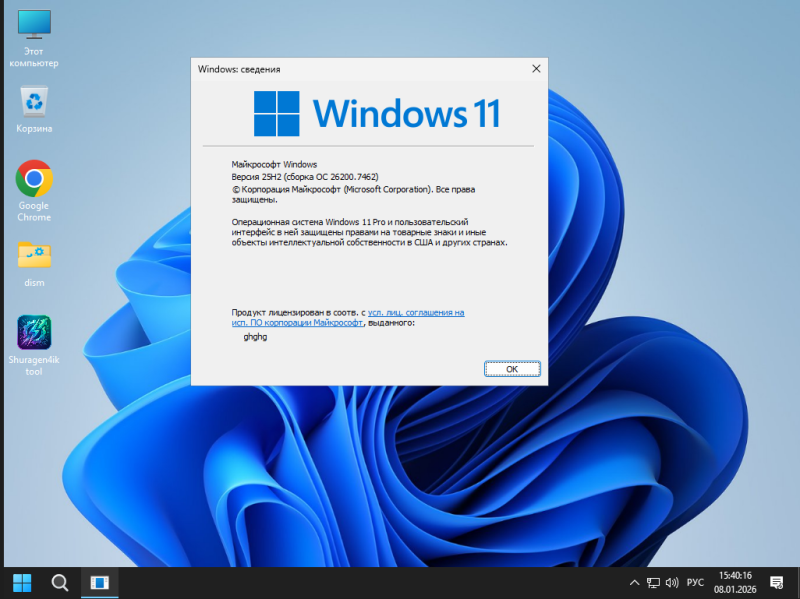Select the dism folder on the desktop
Screen dimensions: 800x599
click(34, 262)
